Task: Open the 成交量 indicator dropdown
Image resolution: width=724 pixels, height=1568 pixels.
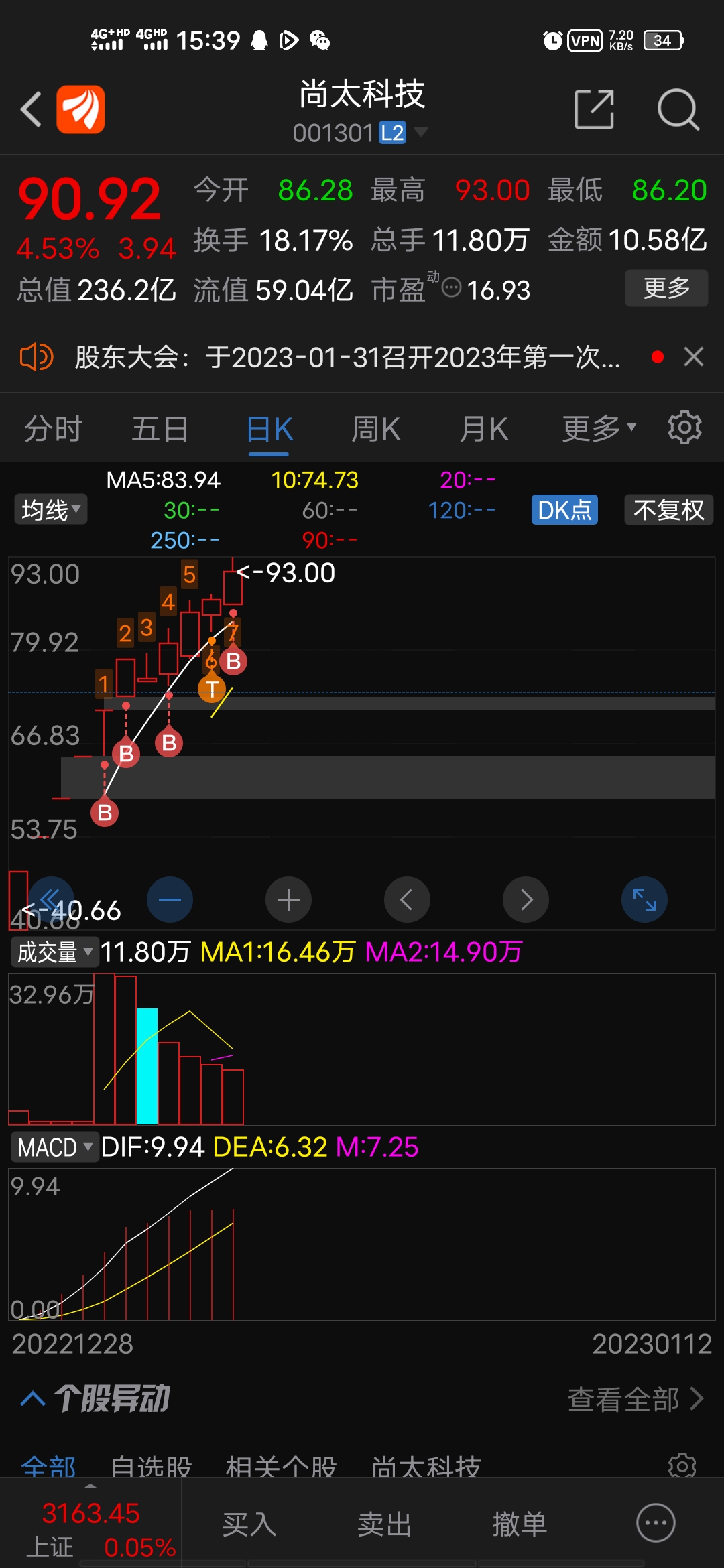Action: (x=54, y=952)
